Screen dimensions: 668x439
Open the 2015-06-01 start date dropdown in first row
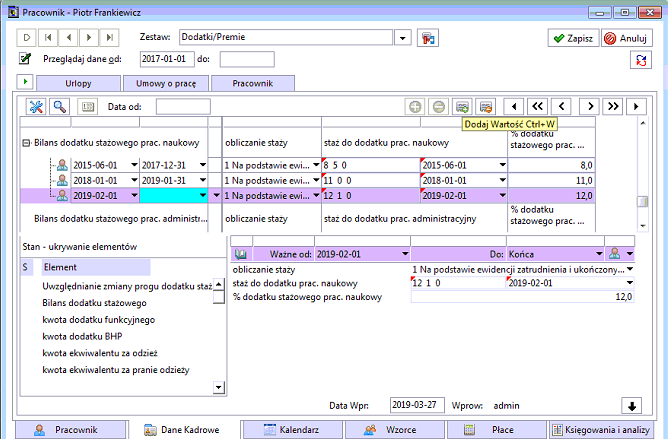tap(134, 165)
